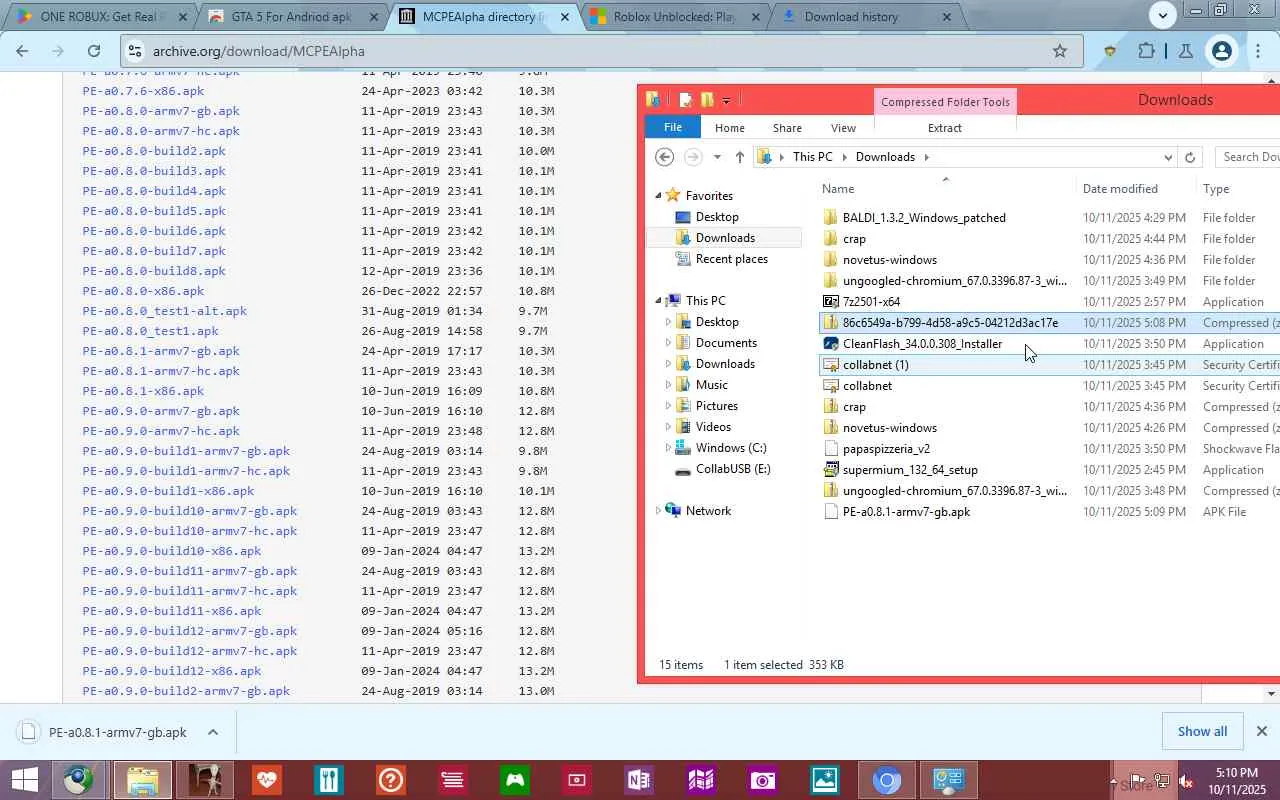
Task: Click the Chrome address bar URL
Action: tap(258, 51)
